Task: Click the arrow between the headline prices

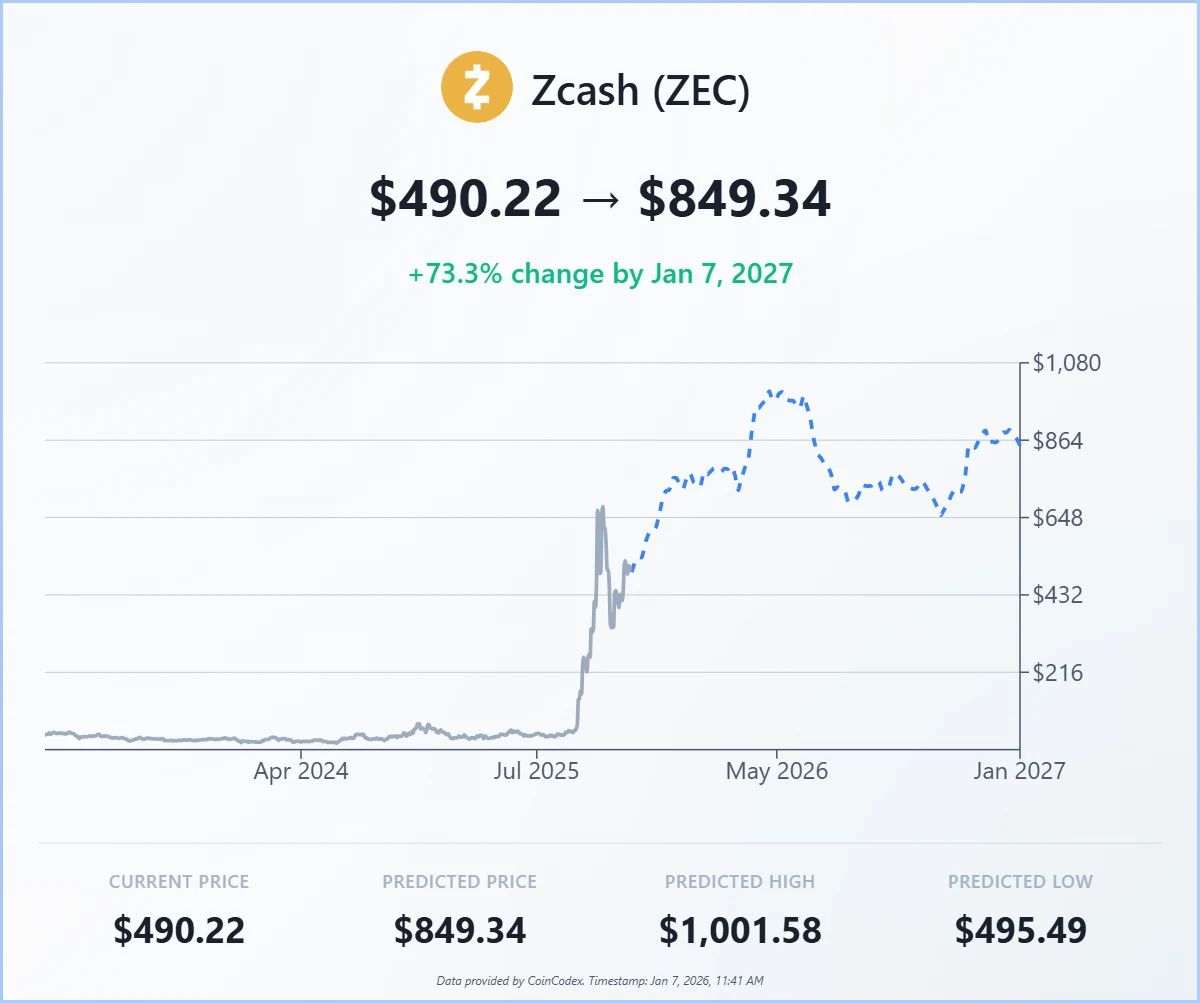Action: [x=600, y=200]
